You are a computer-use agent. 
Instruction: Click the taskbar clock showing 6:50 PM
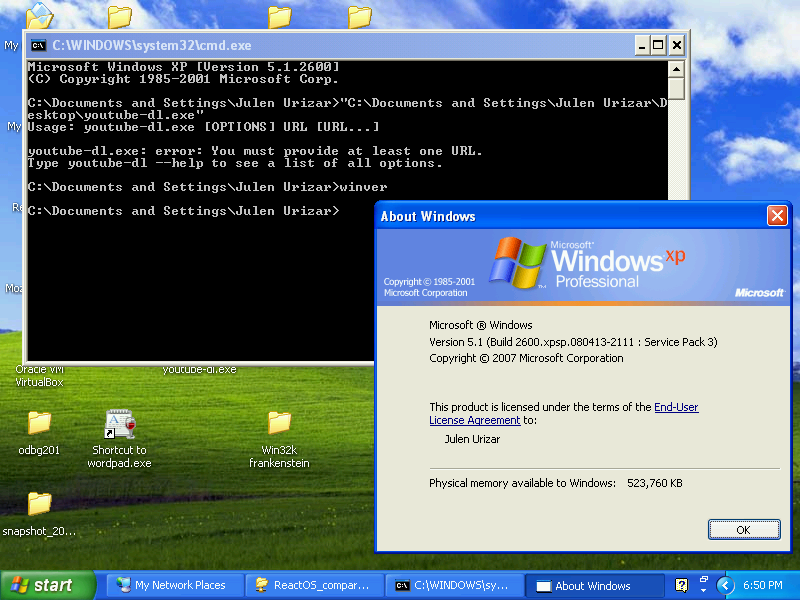(x=762, y=585)
